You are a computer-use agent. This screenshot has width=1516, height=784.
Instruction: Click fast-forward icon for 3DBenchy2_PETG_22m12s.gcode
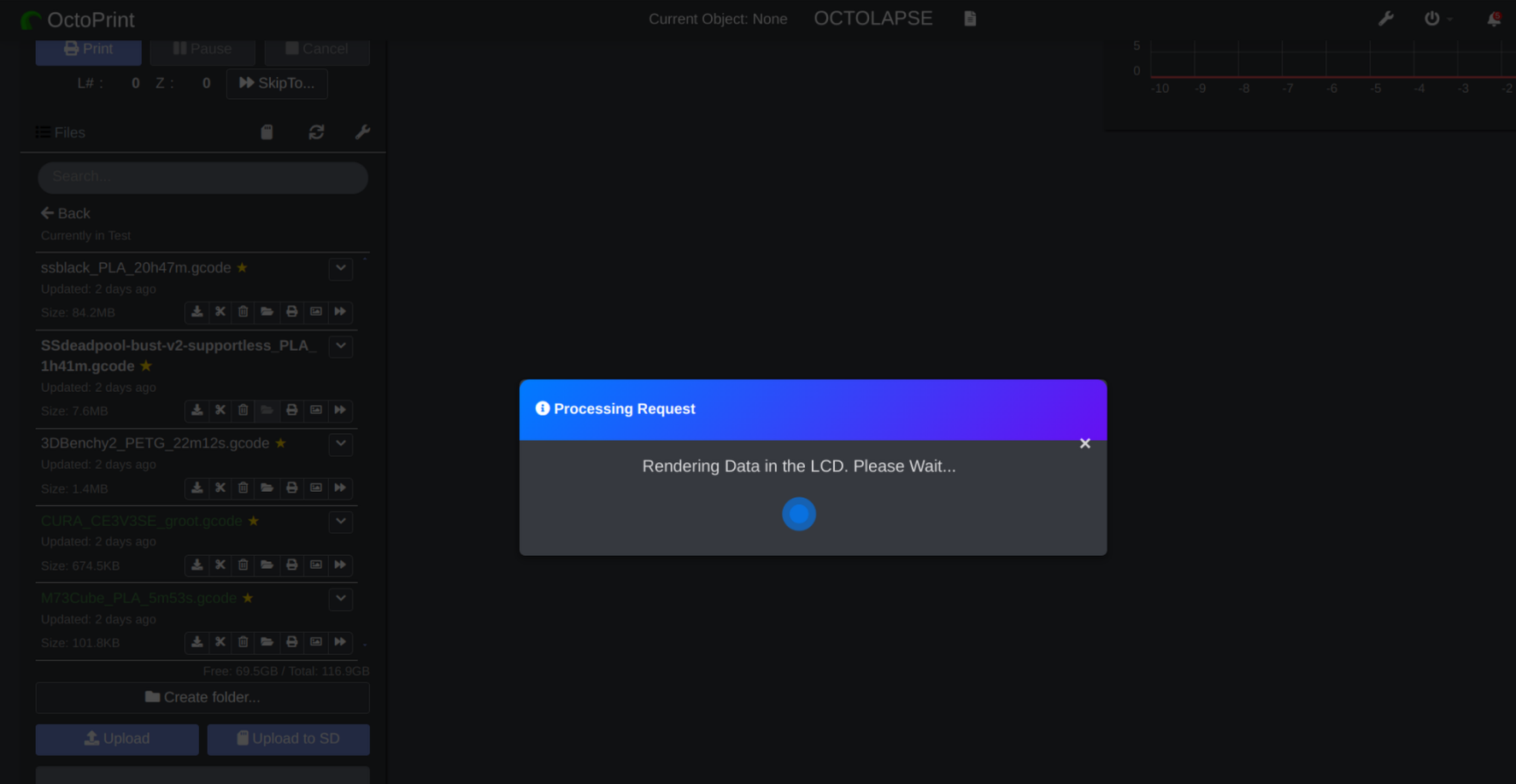[x=340, y=489]
